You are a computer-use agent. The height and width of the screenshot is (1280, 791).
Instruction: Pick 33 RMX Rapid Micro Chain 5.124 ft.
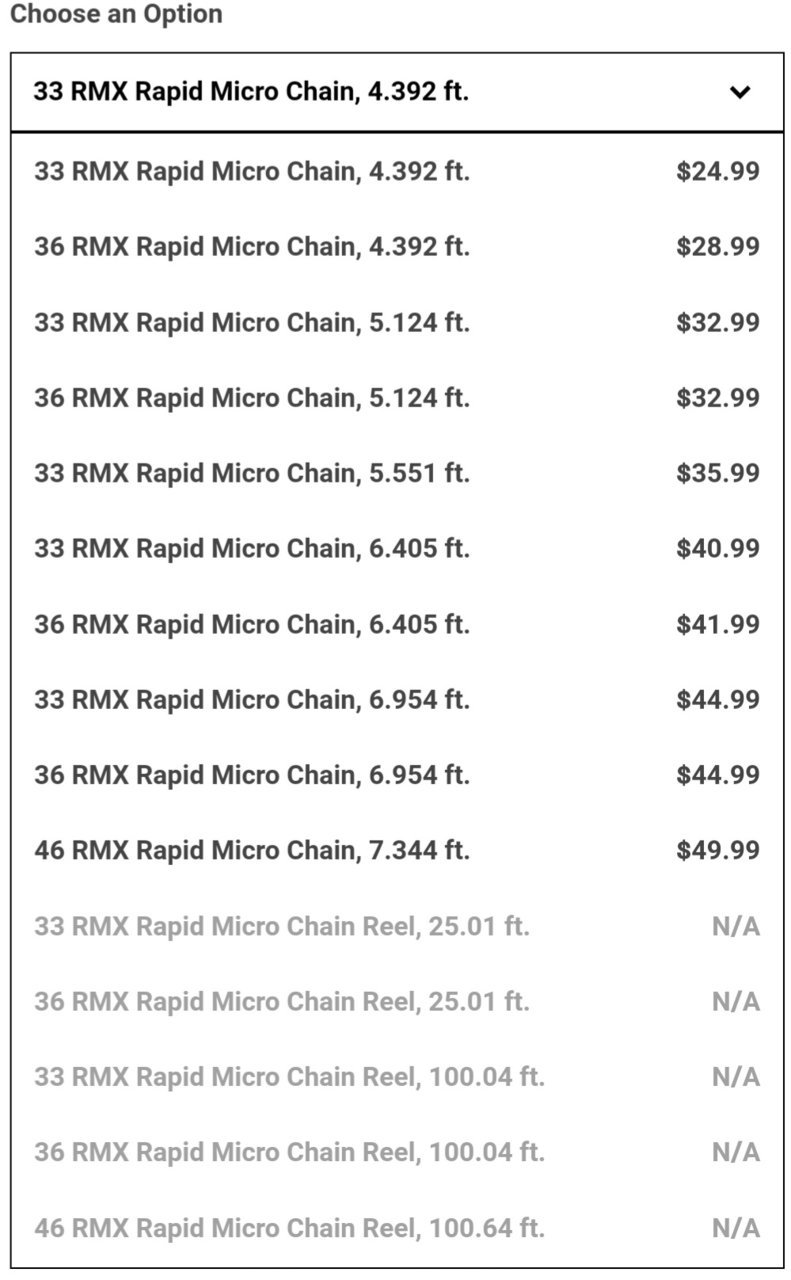(x=397, y=322)
